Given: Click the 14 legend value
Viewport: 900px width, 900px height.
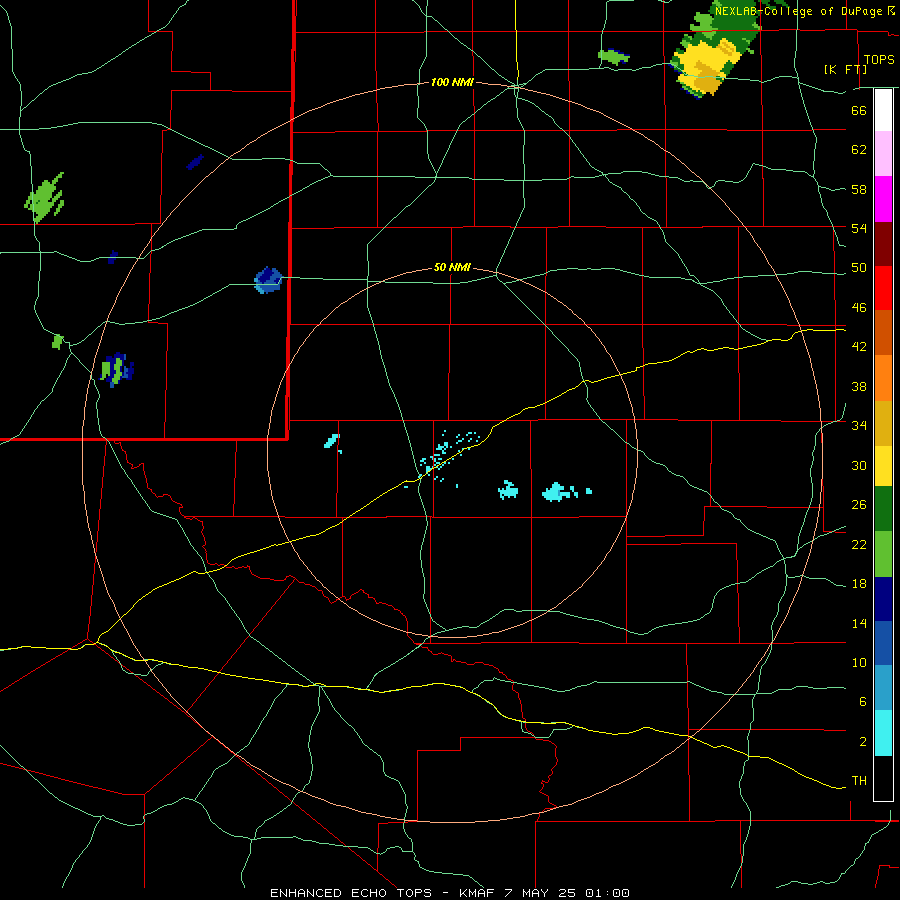Looking at the screenshot, I should pos(859,623).
